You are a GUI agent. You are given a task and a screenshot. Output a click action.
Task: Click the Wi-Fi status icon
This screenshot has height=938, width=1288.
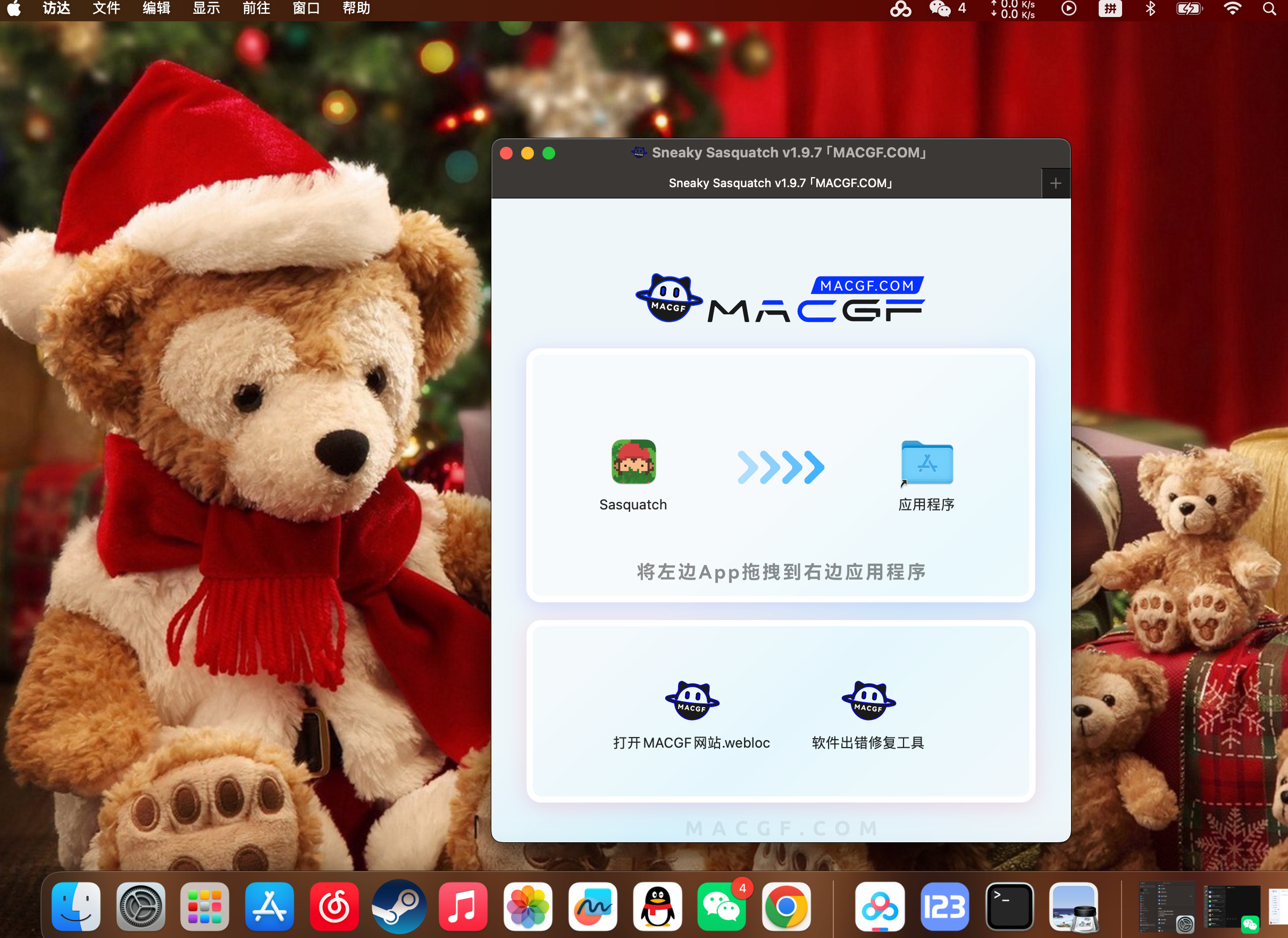click(1232, 9)
